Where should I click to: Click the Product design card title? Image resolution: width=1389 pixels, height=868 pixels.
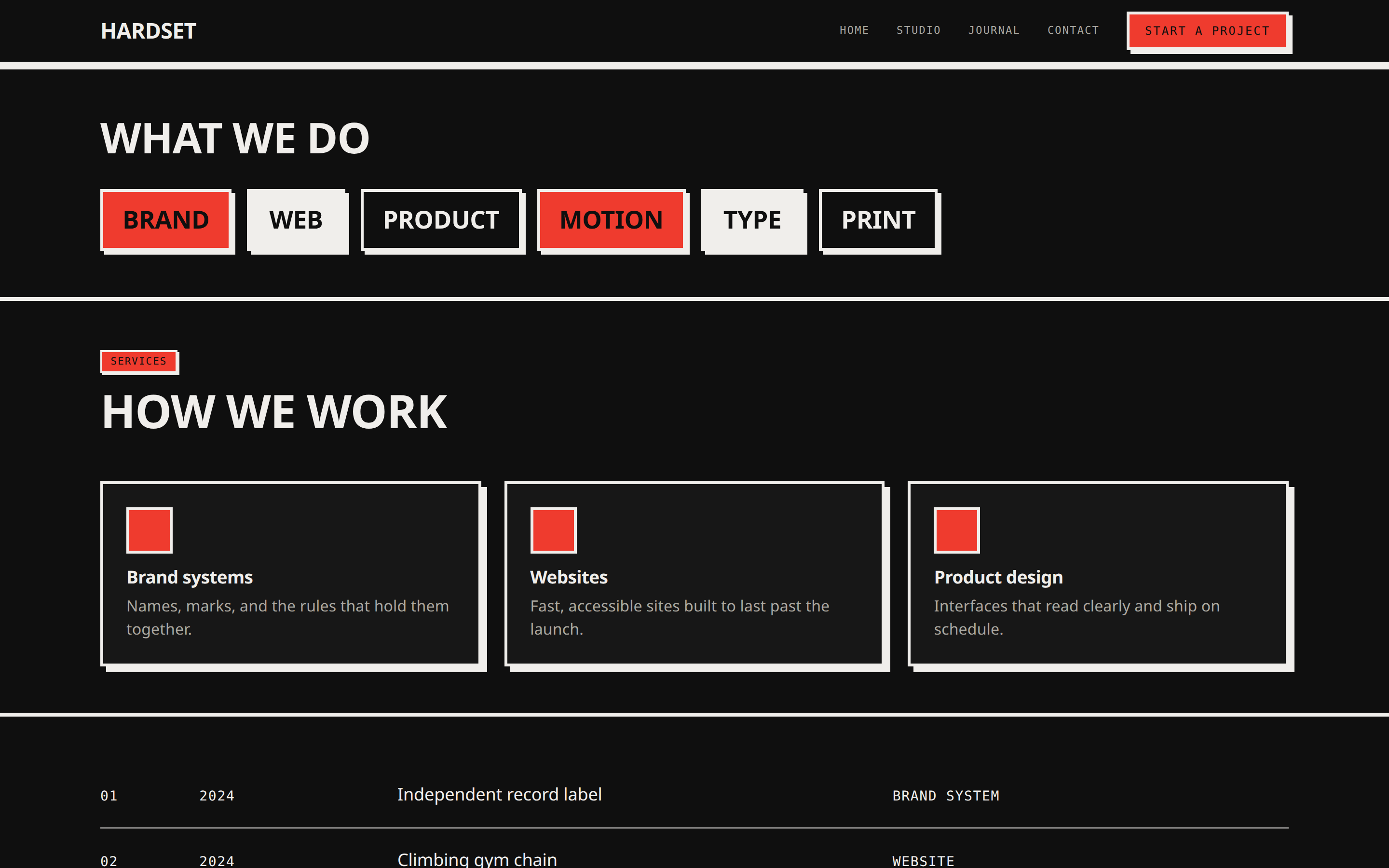(x=998, y=578)
